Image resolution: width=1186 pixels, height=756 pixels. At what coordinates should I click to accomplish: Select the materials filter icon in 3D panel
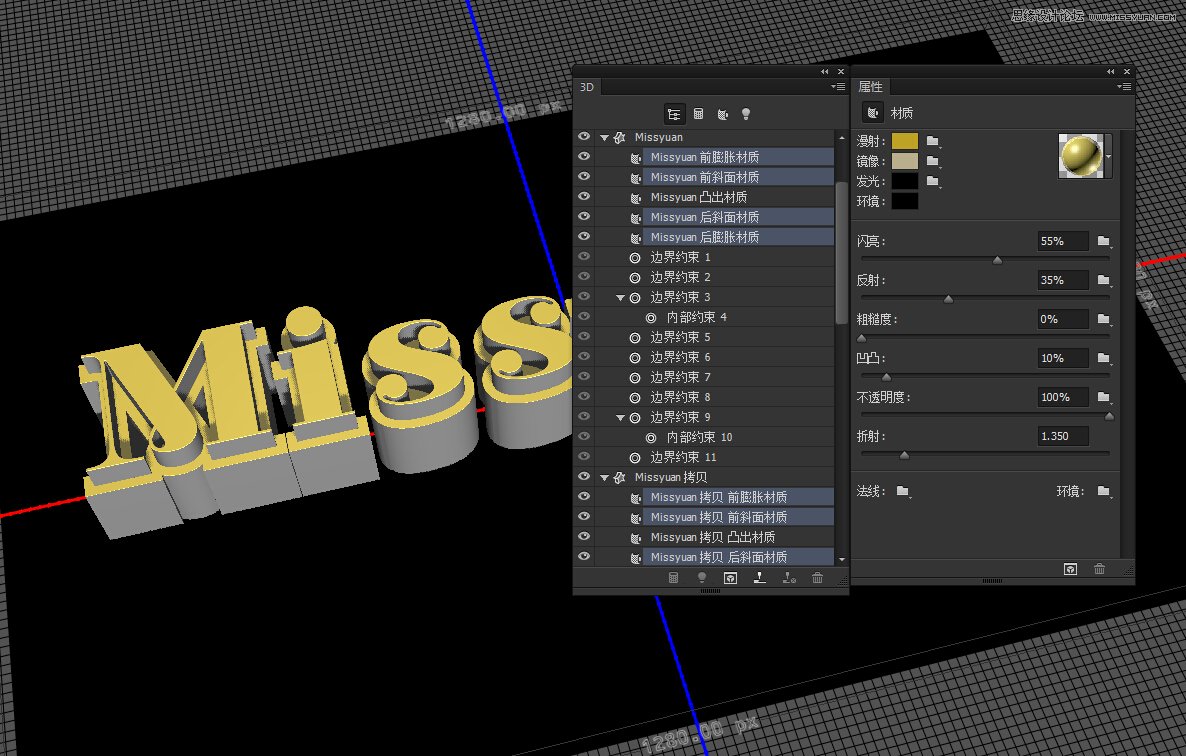pos(722,113)
